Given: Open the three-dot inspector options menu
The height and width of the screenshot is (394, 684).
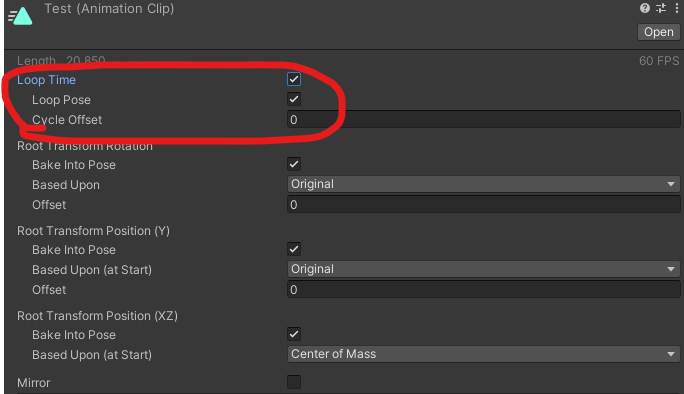Looking at the screenshot, I should 677,8.
